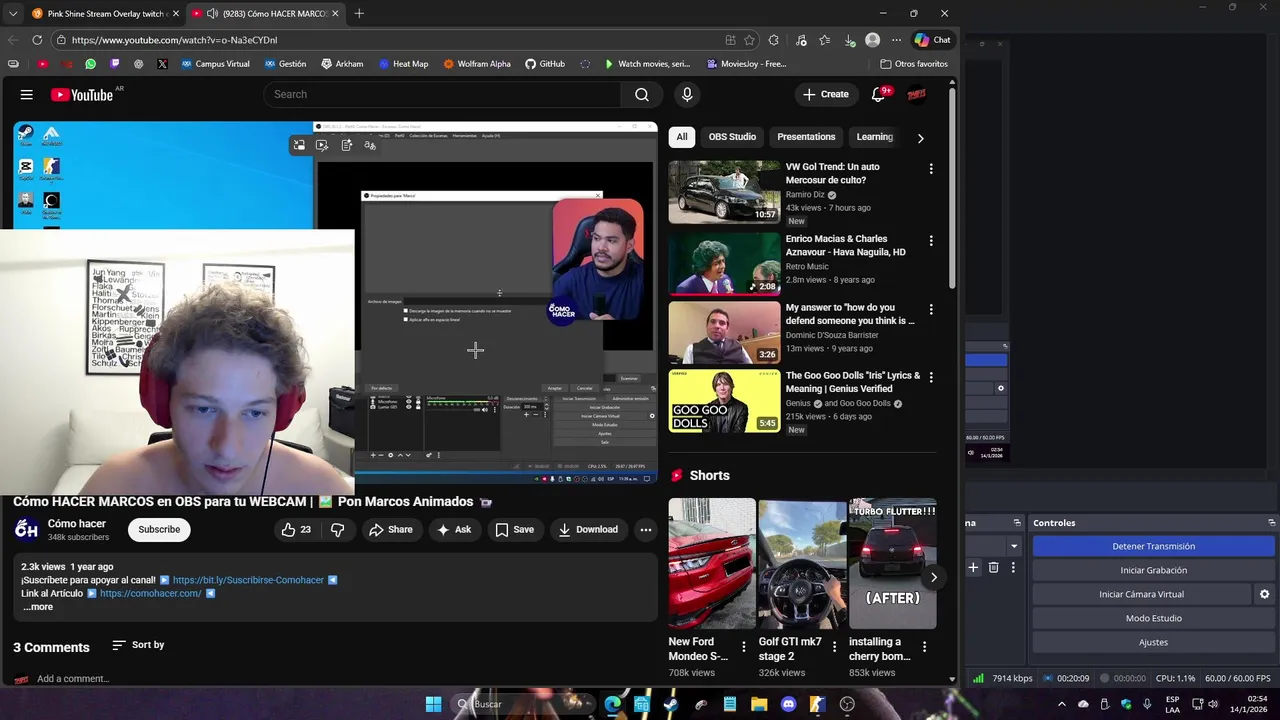Open transition properties three-dot menu in OBS

[1013, 567]
